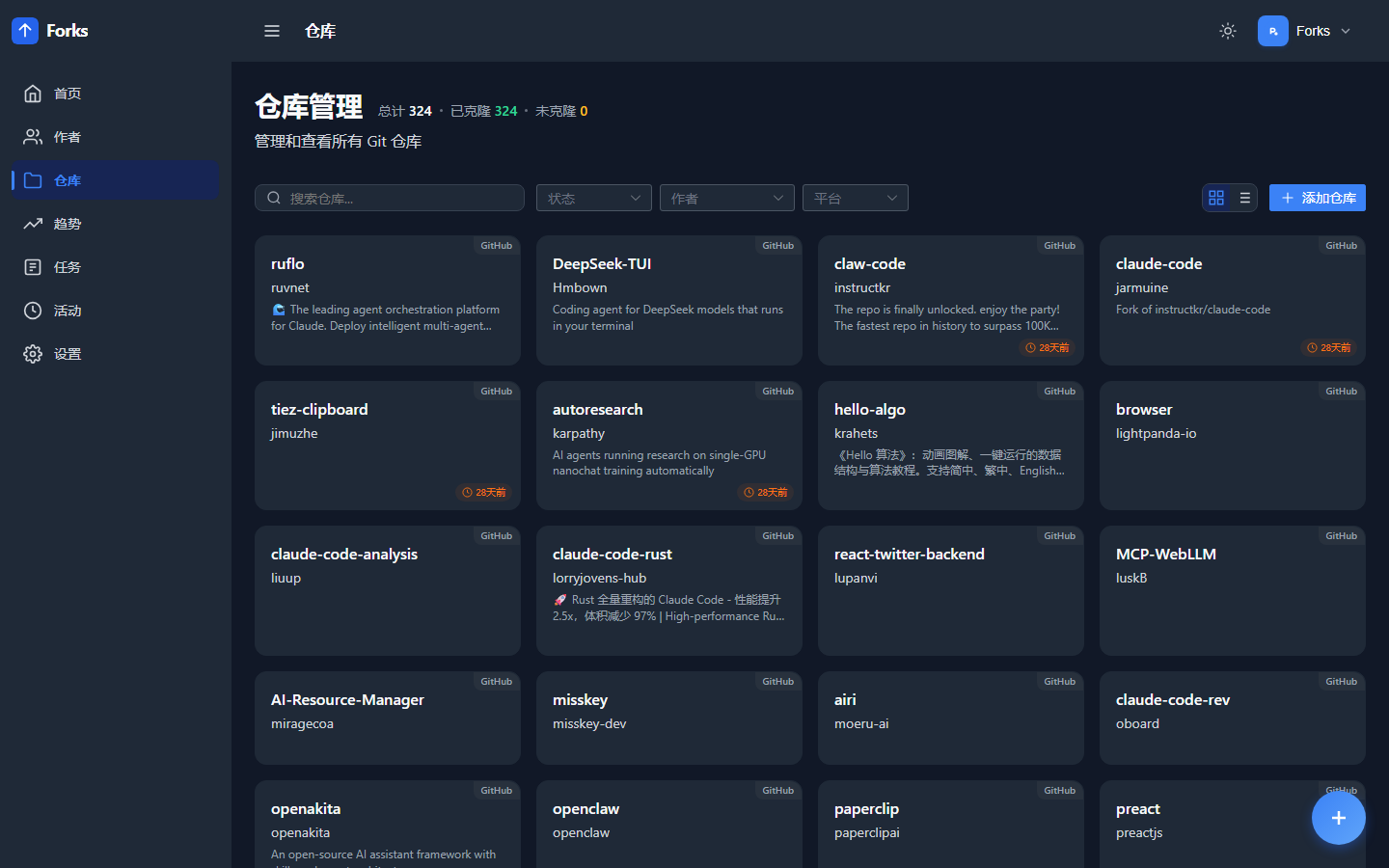Go to 首页 in the sidebar

pyautogui.click(x=116, y=94)
